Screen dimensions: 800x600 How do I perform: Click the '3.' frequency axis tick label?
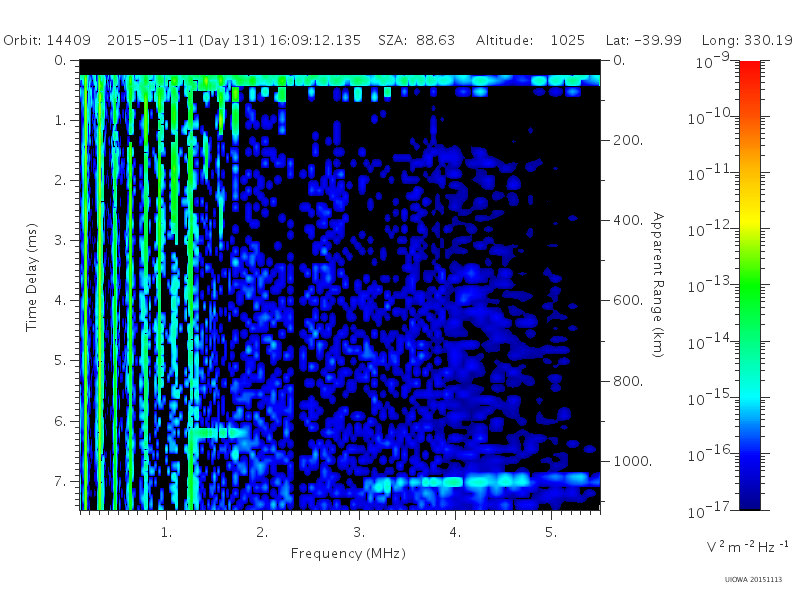(x=359, y=533)
